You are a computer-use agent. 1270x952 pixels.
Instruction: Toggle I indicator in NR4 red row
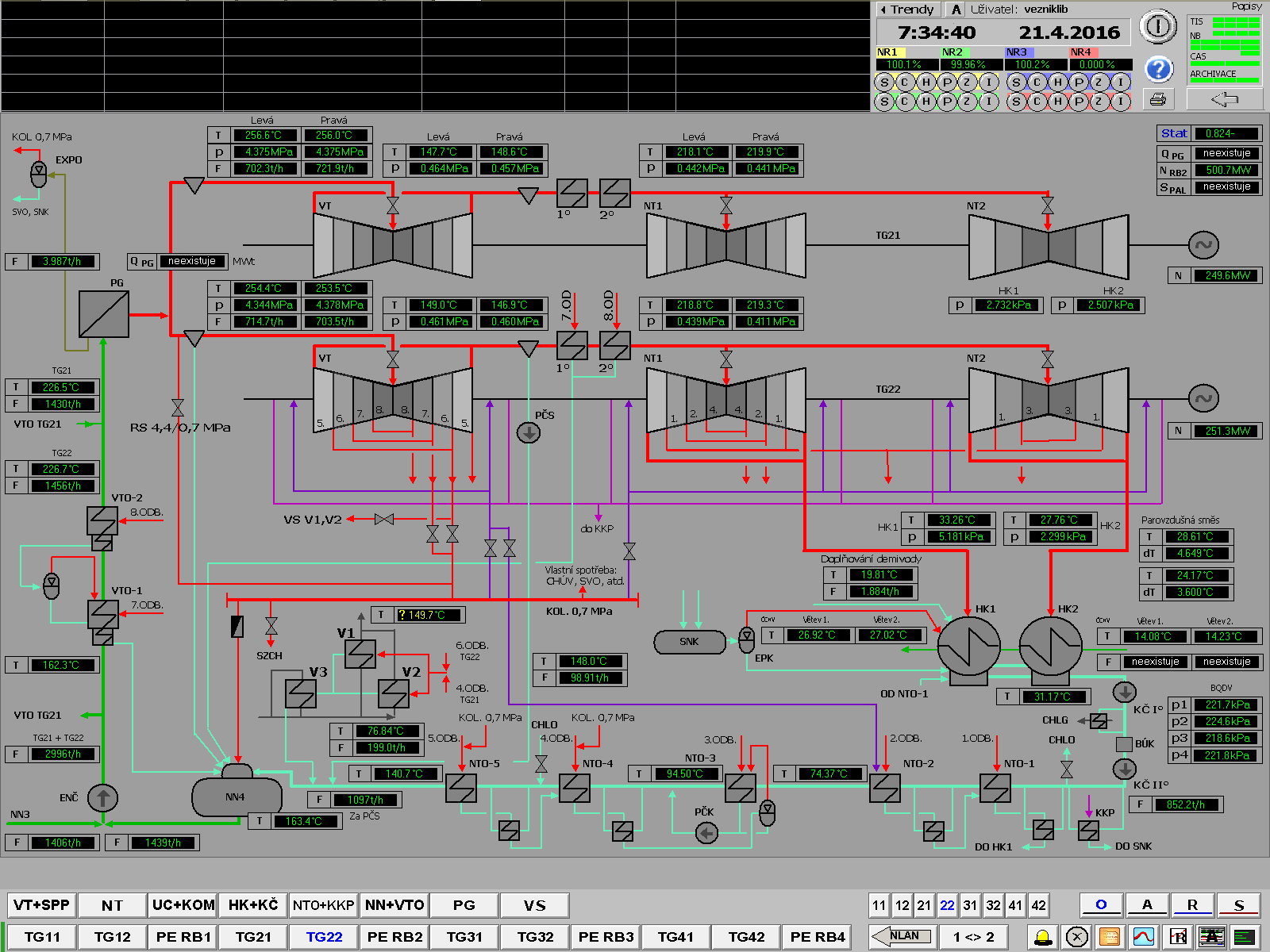(1120, 102)
